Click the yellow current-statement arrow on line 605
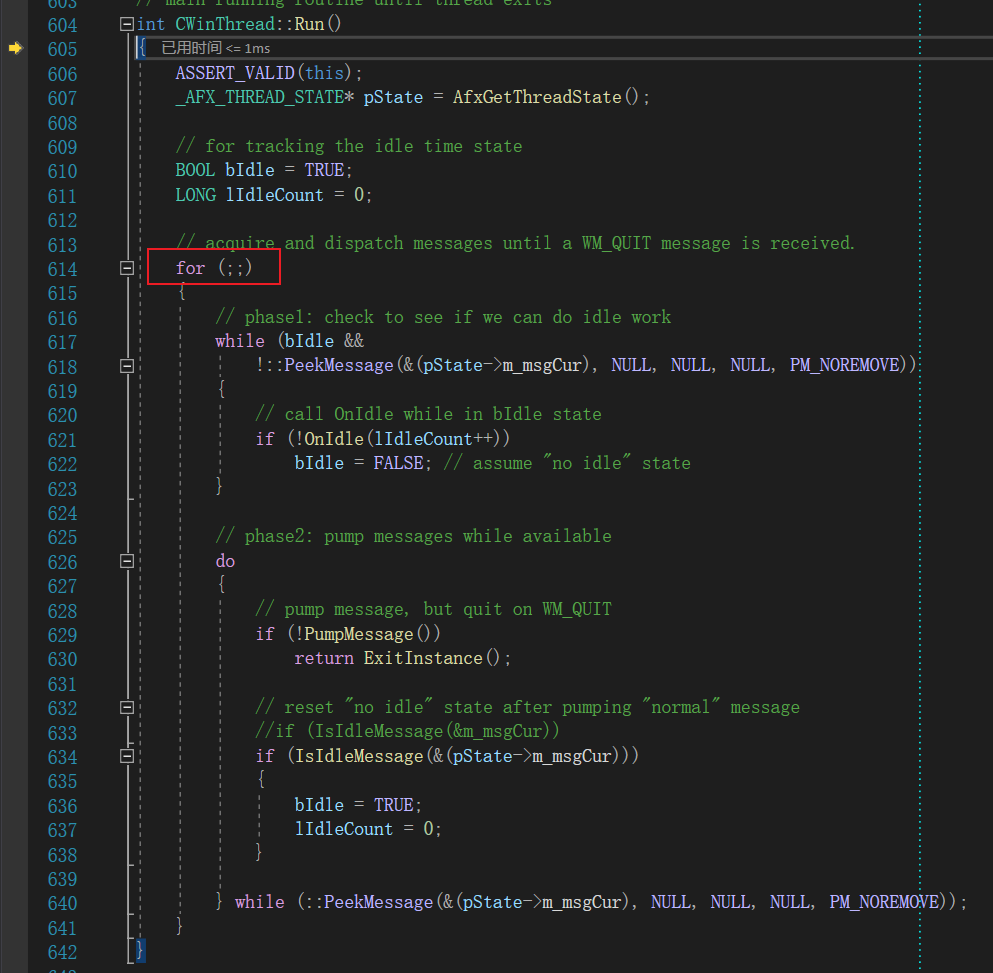 click(15, 48)
